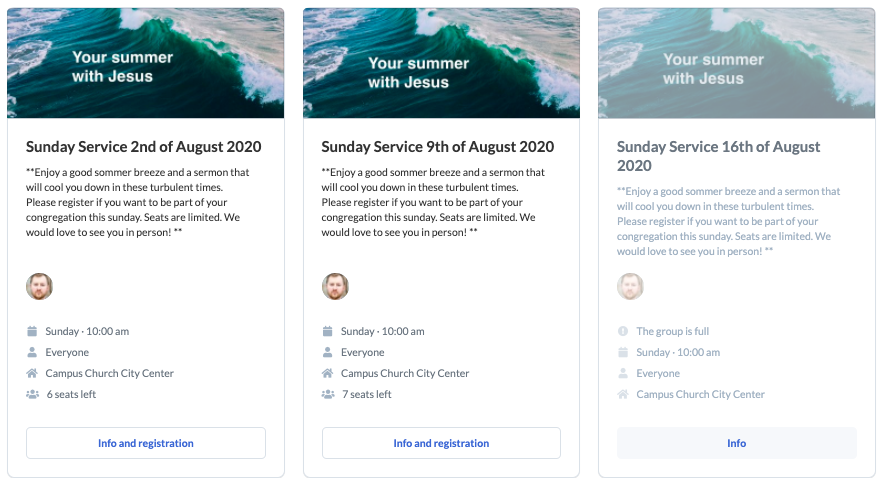Image resolution: width=882 pixels, height=478 pixels.
Task: Click calendar icon on 2nd of August card
Action: [32, 331]
